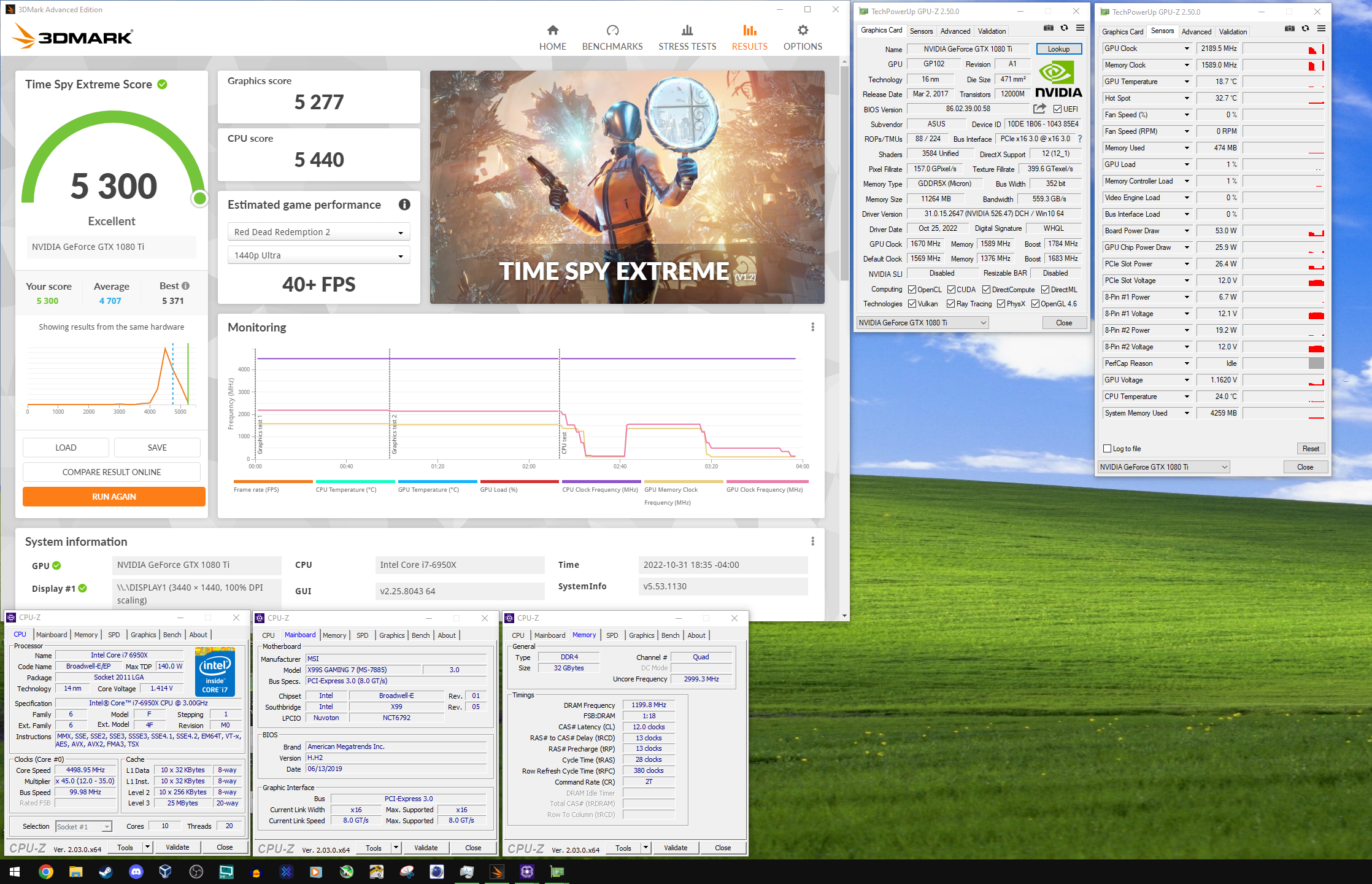
Task: Toggle Ray Tracing checkbox in GPU-Z
Action: pyautogui.click(x=950, y=304)
